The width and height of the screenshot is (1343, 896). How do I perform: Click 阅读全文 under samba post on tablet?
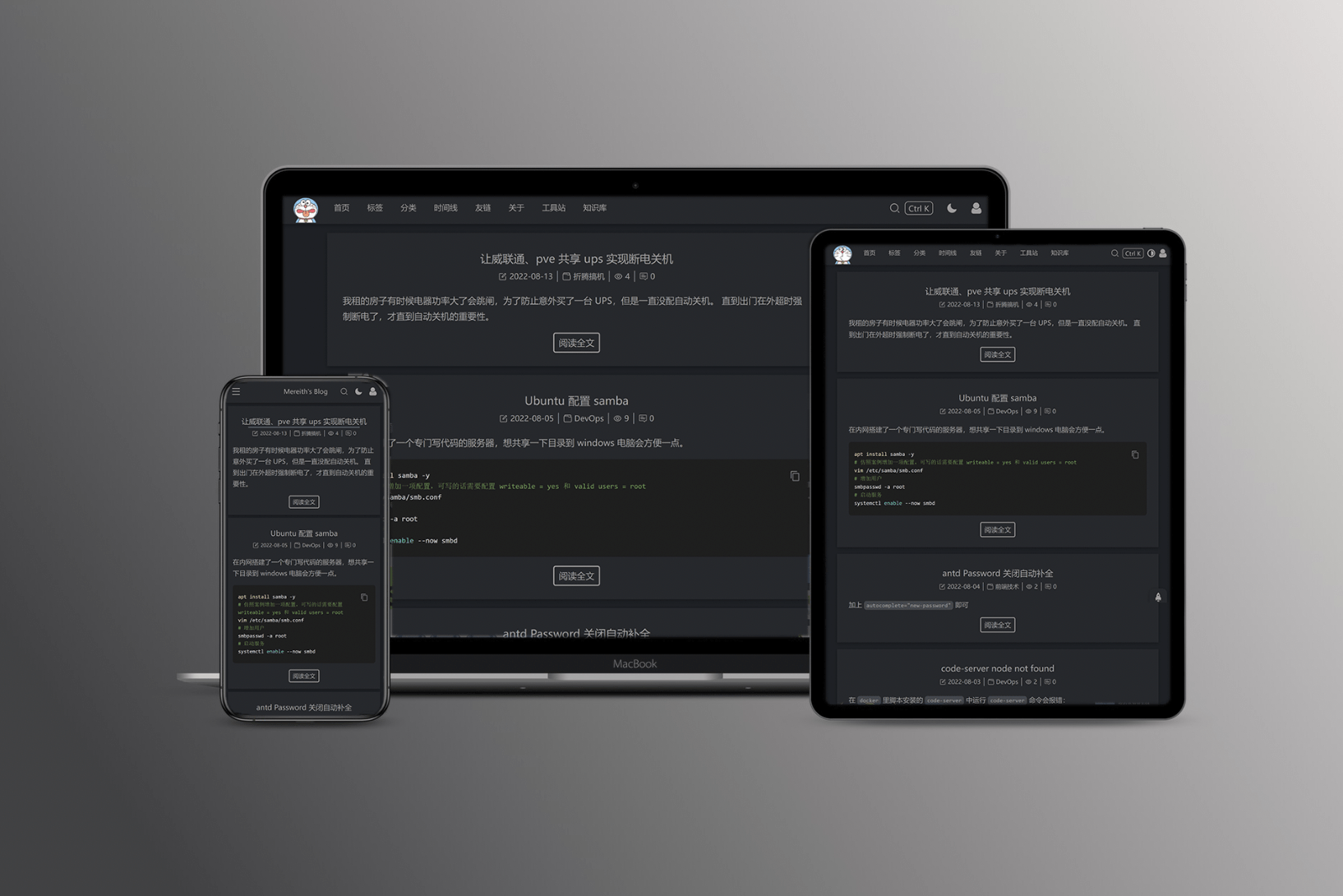point(998,529)
